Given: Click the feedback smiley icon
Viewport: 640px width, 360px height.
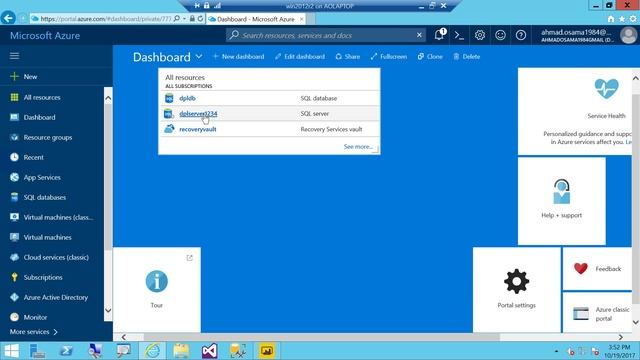Looking at the screenshot, I should (x=500, y=35).
